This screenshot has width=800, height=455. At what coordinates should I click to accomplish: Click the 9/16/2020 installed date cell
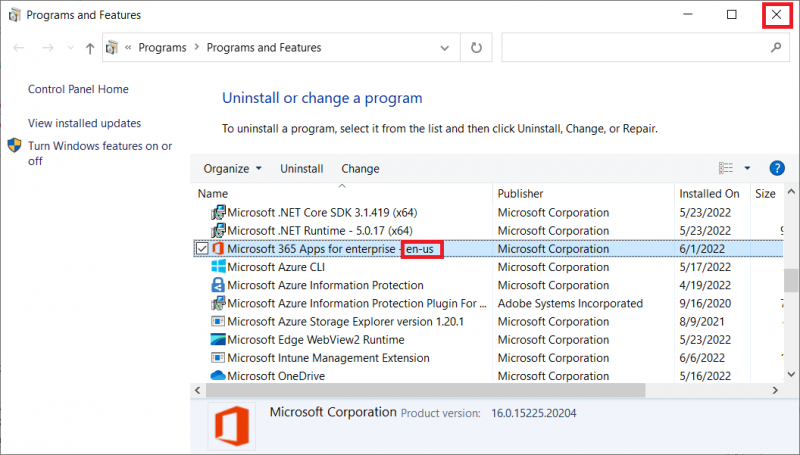[705, 304]
